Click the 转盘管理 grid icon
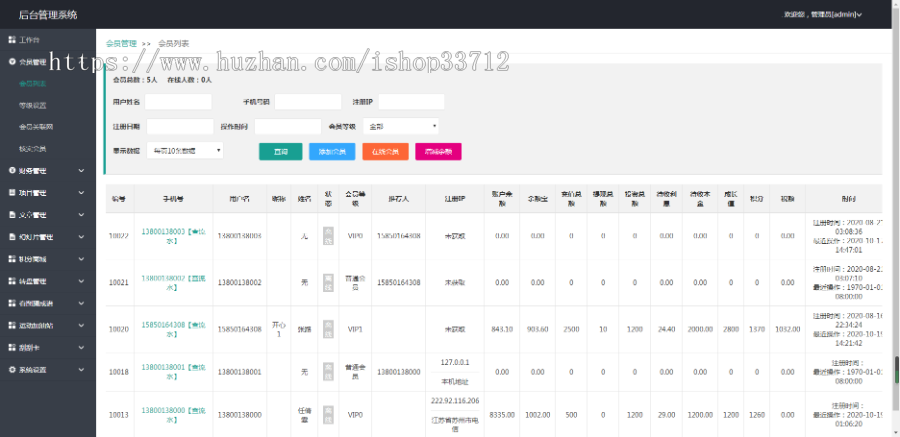 12,281
